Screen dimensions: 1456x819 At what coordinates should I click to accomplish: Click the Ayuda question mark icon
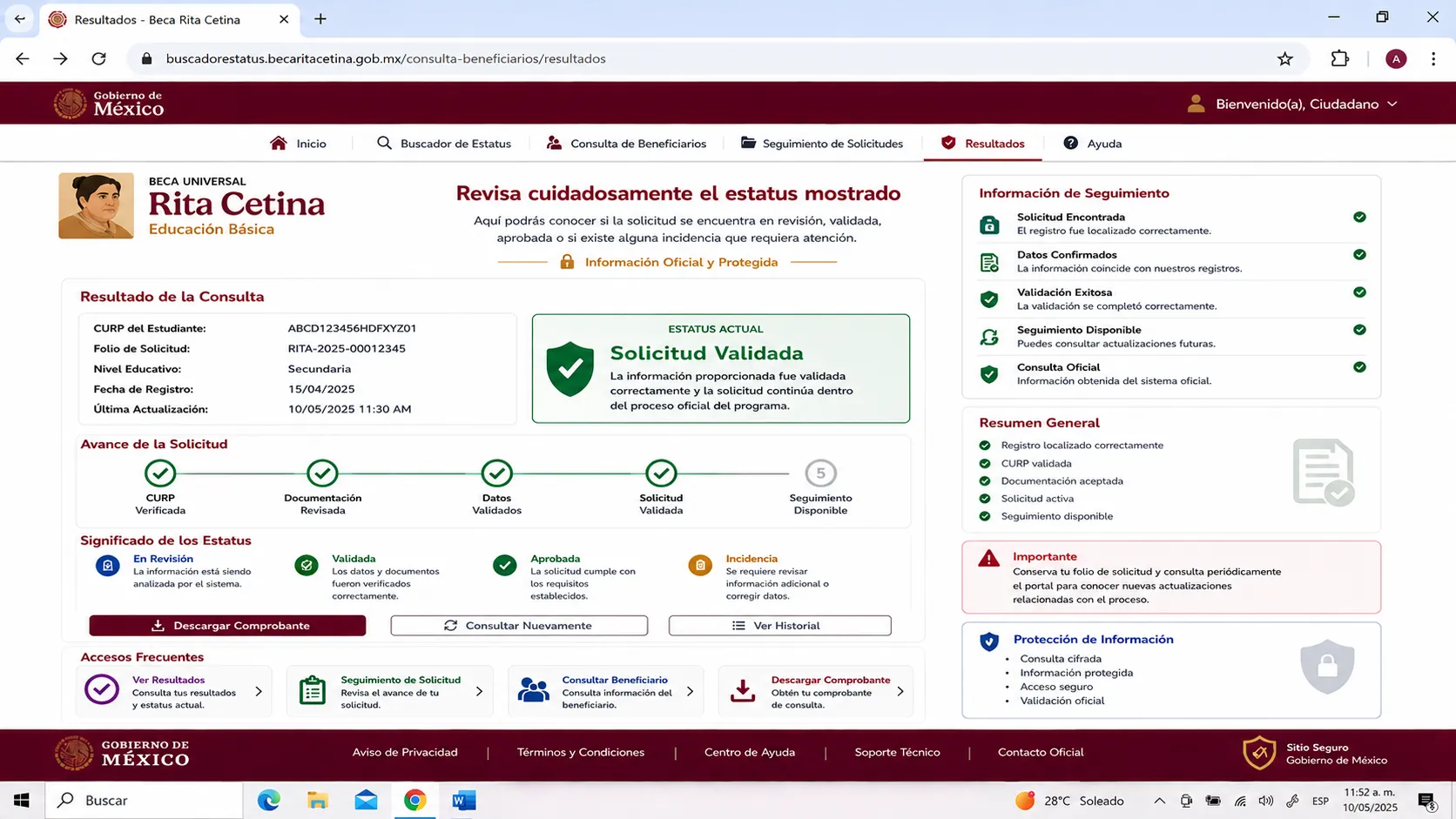click(1070, 143)
